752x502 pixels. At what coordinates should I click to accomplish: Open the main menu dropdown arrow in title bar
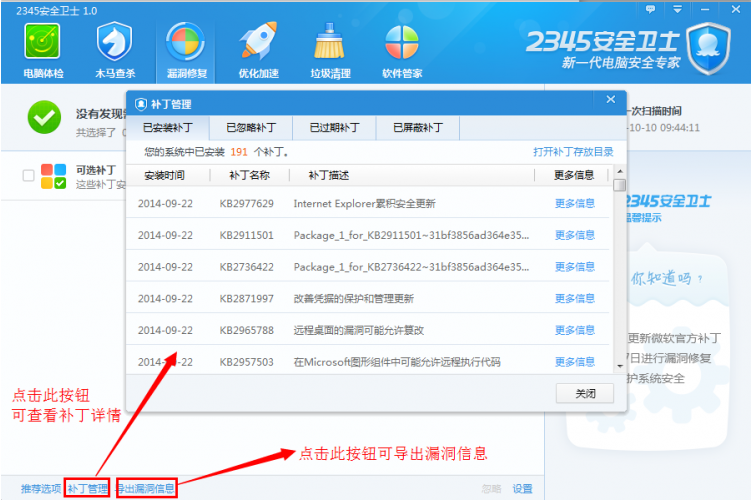click(677, 9)
